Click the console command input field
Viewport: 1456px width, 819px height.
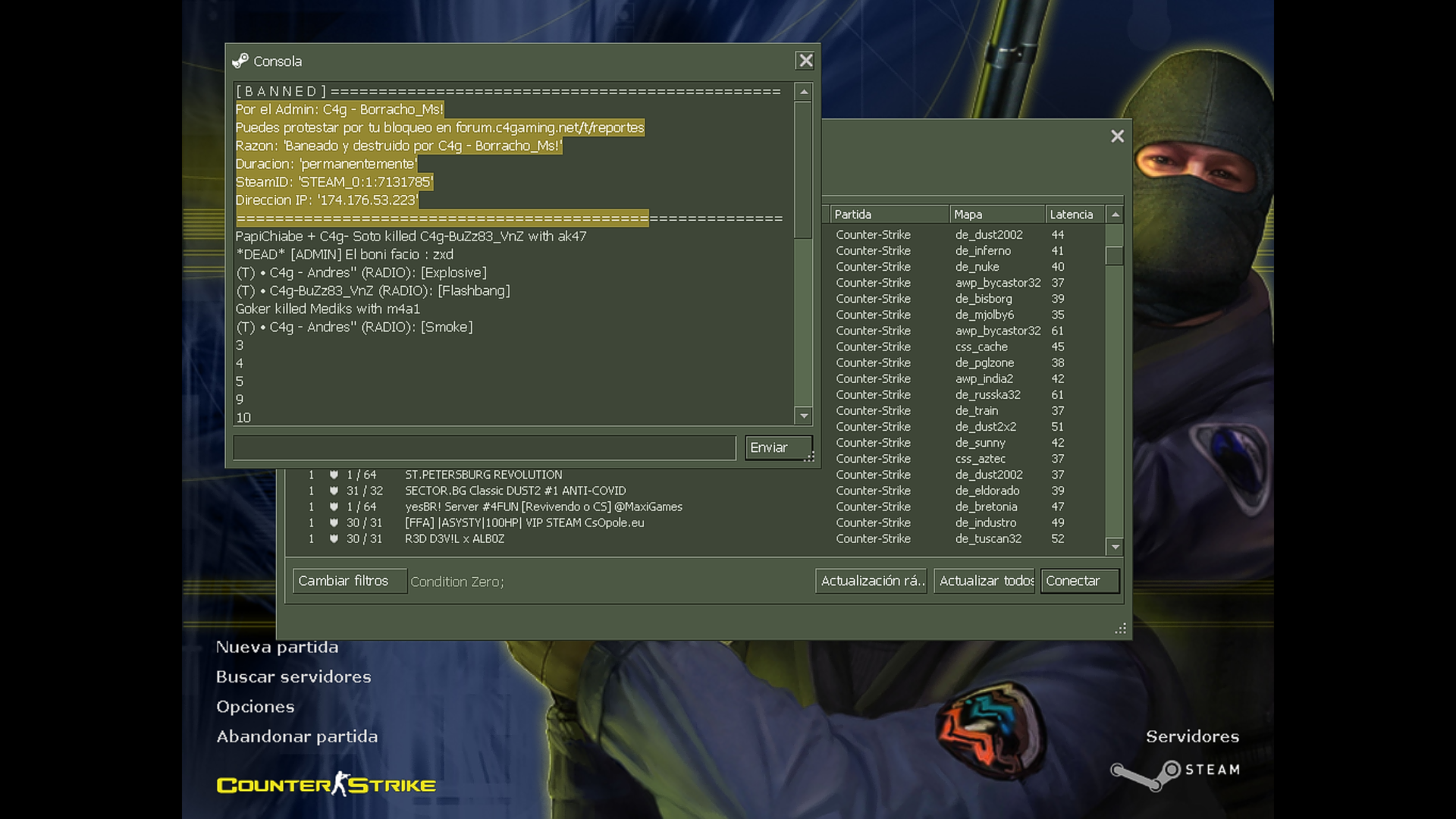click(x=485, y=448)
